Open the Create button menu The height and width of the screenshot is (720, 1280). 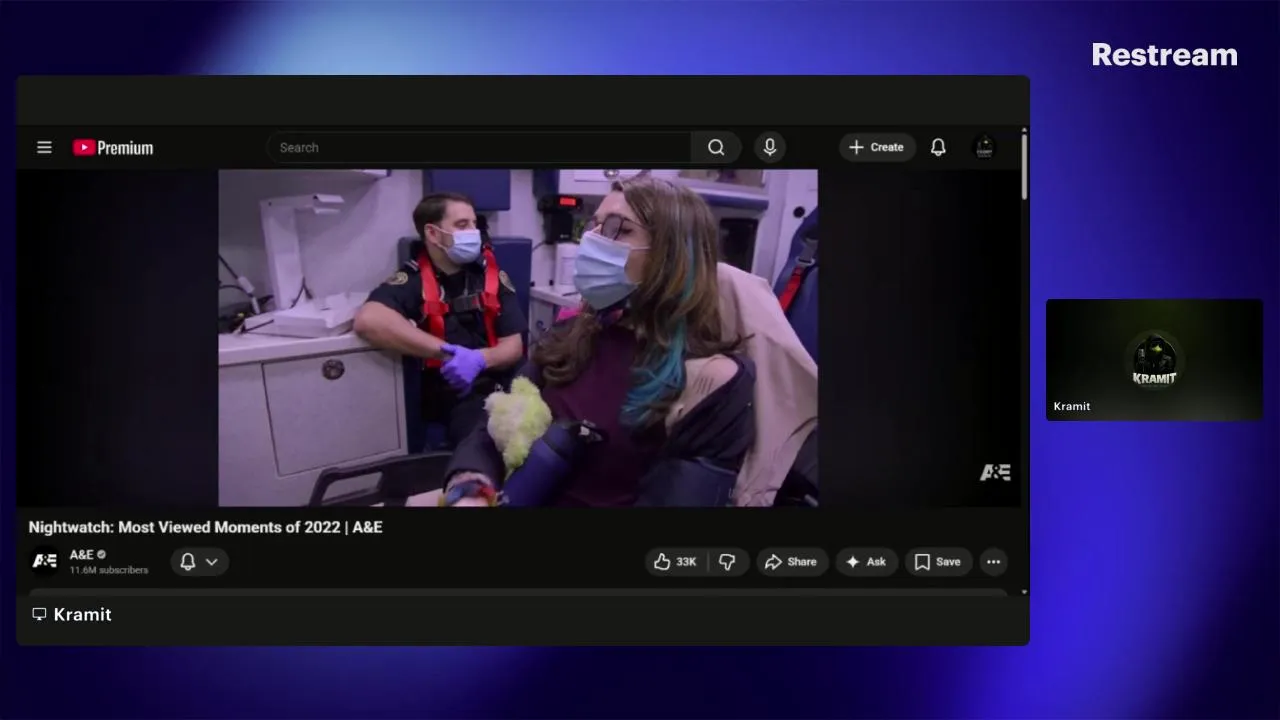pyautogui.click(x=877, y=147)
